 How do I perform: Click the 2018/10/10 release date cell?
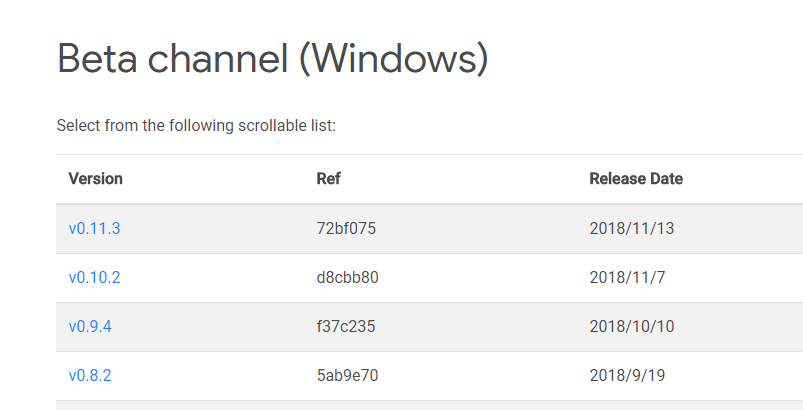632,327
